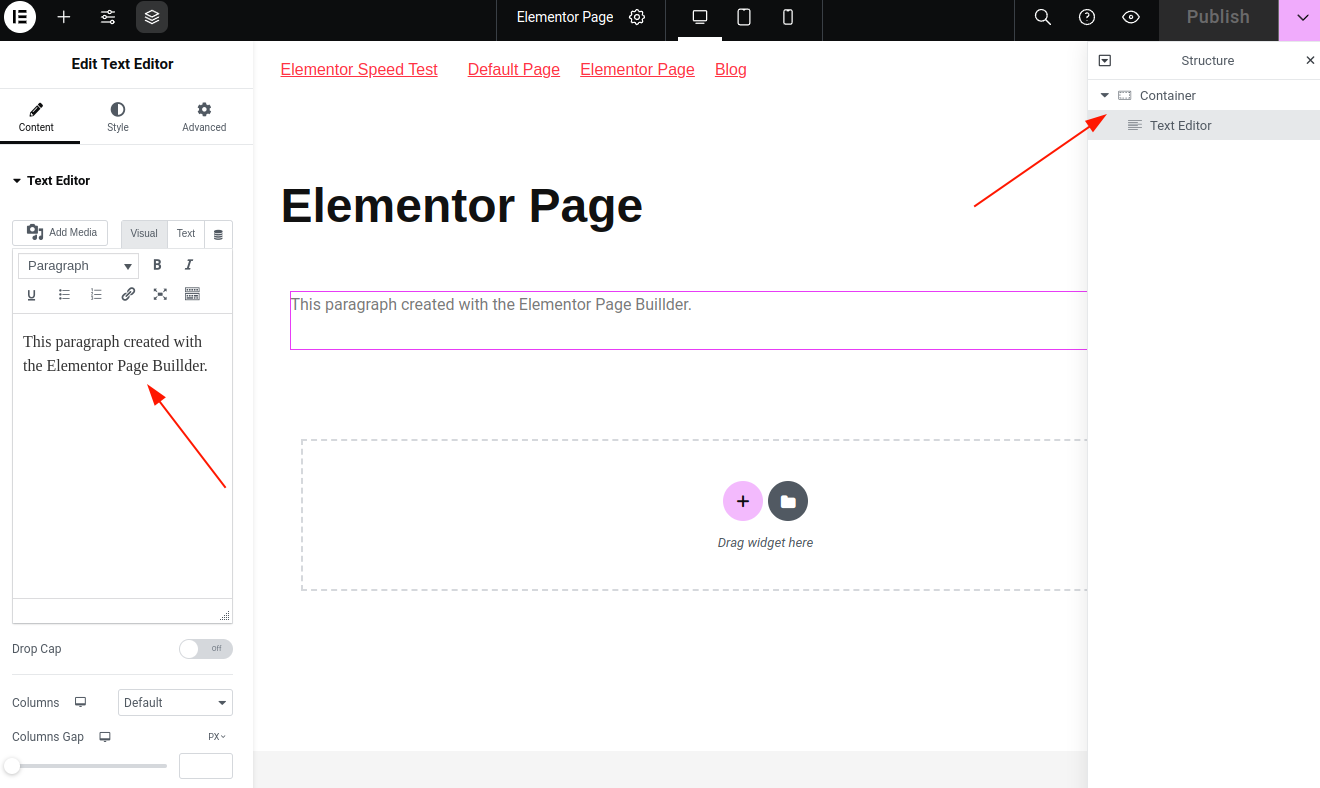Switch to the Advanced tab

click(x=204, y=117)
